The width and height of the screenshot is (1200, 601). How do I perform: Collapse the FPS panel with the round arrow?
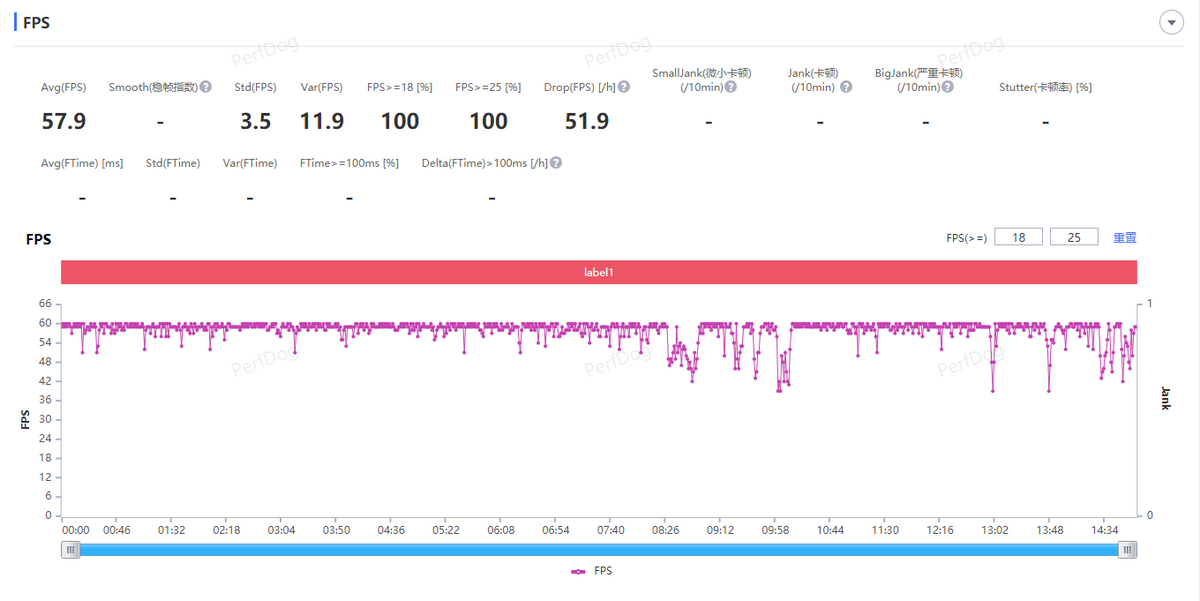pos(1170,23)
